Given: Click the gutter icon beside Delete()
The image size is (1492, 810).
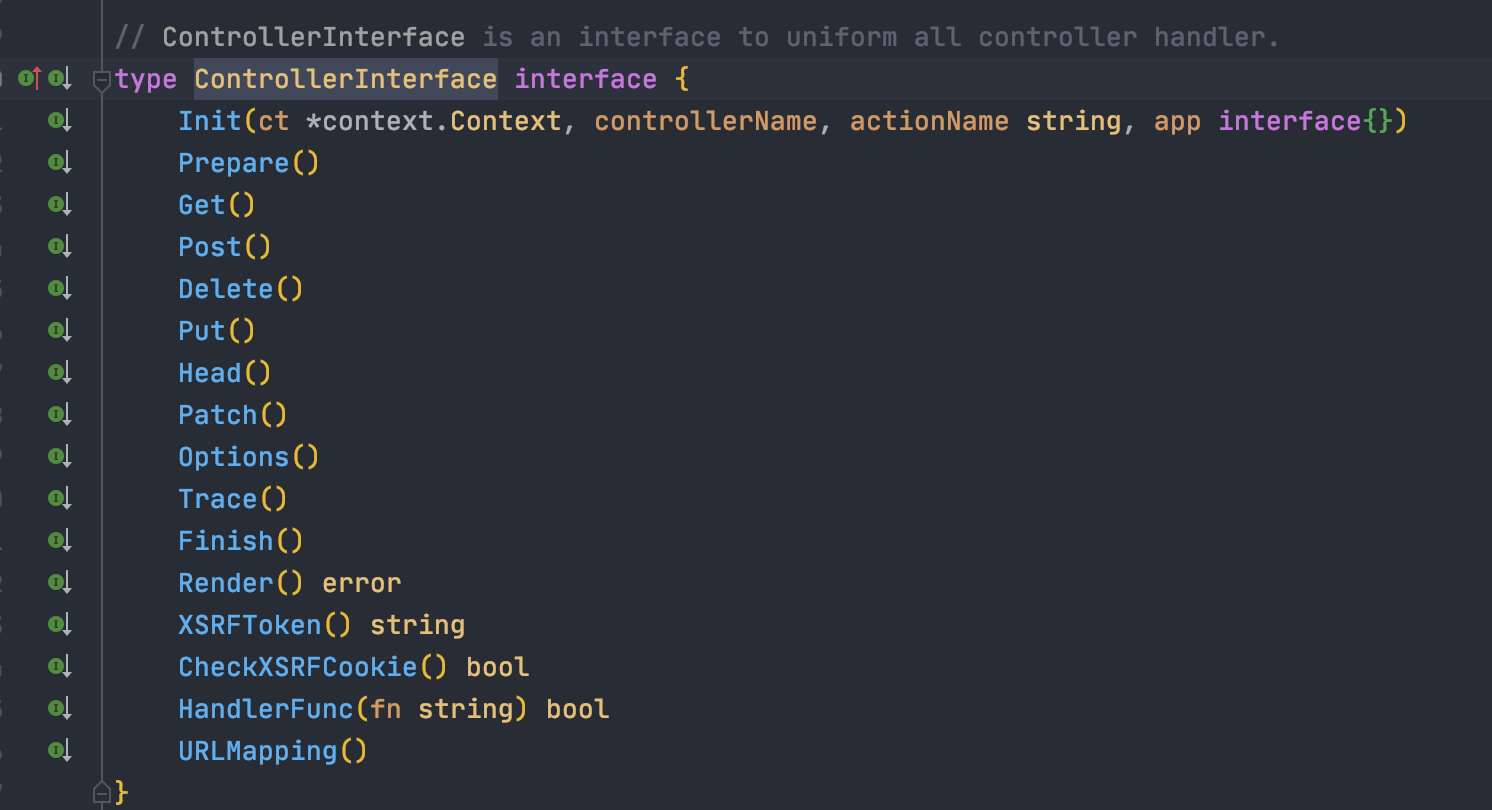Looking at the screenshot, I should 59,289.
